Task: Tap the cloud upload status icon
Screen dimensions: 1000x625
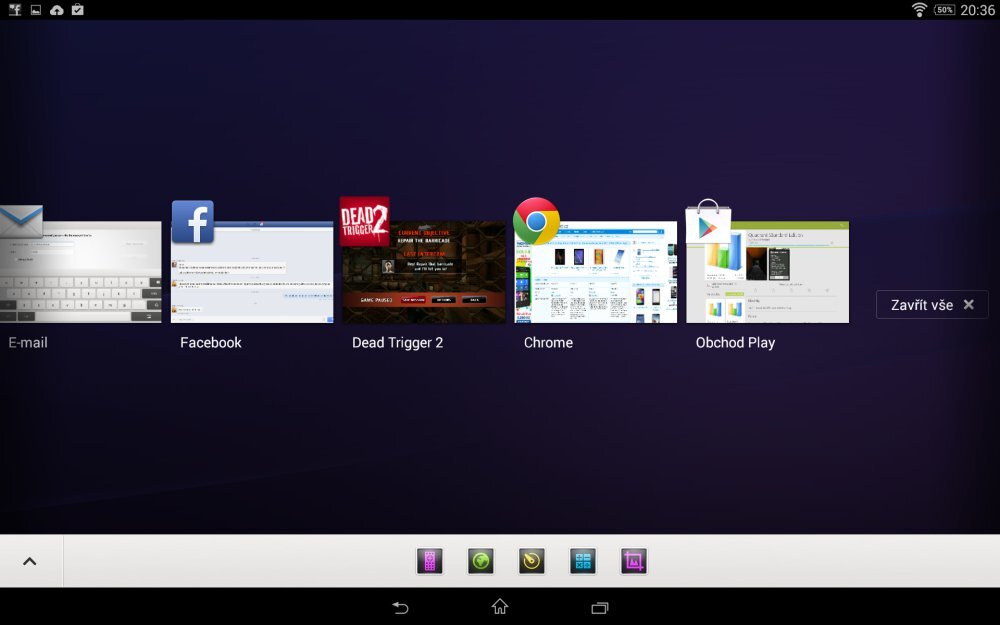Action: (x=55, y=9)
